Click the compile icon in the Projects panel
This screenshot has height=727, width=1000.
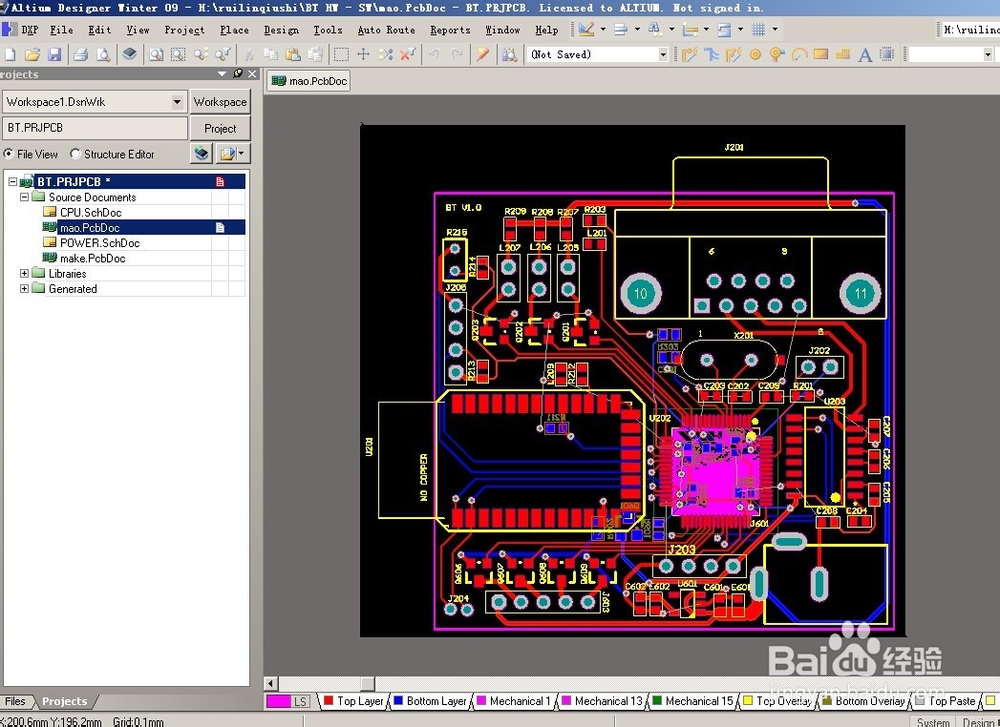click(202, 154)
